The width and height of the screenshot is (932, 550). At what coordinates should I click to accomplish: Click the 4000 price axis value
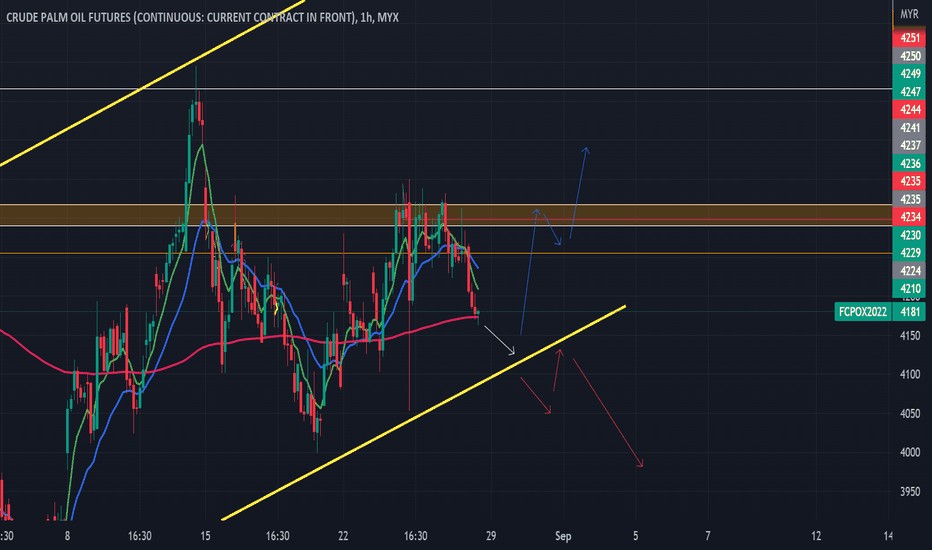[x=909, y=452]
